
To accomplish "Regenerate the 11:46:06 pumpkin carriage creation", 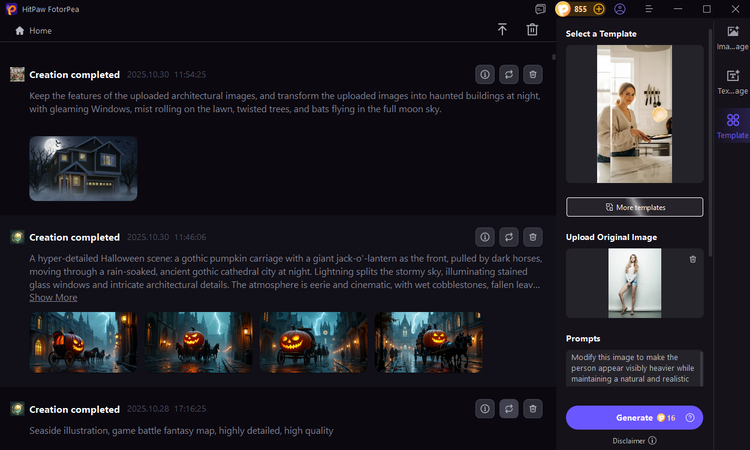I will tap(509, 237).
